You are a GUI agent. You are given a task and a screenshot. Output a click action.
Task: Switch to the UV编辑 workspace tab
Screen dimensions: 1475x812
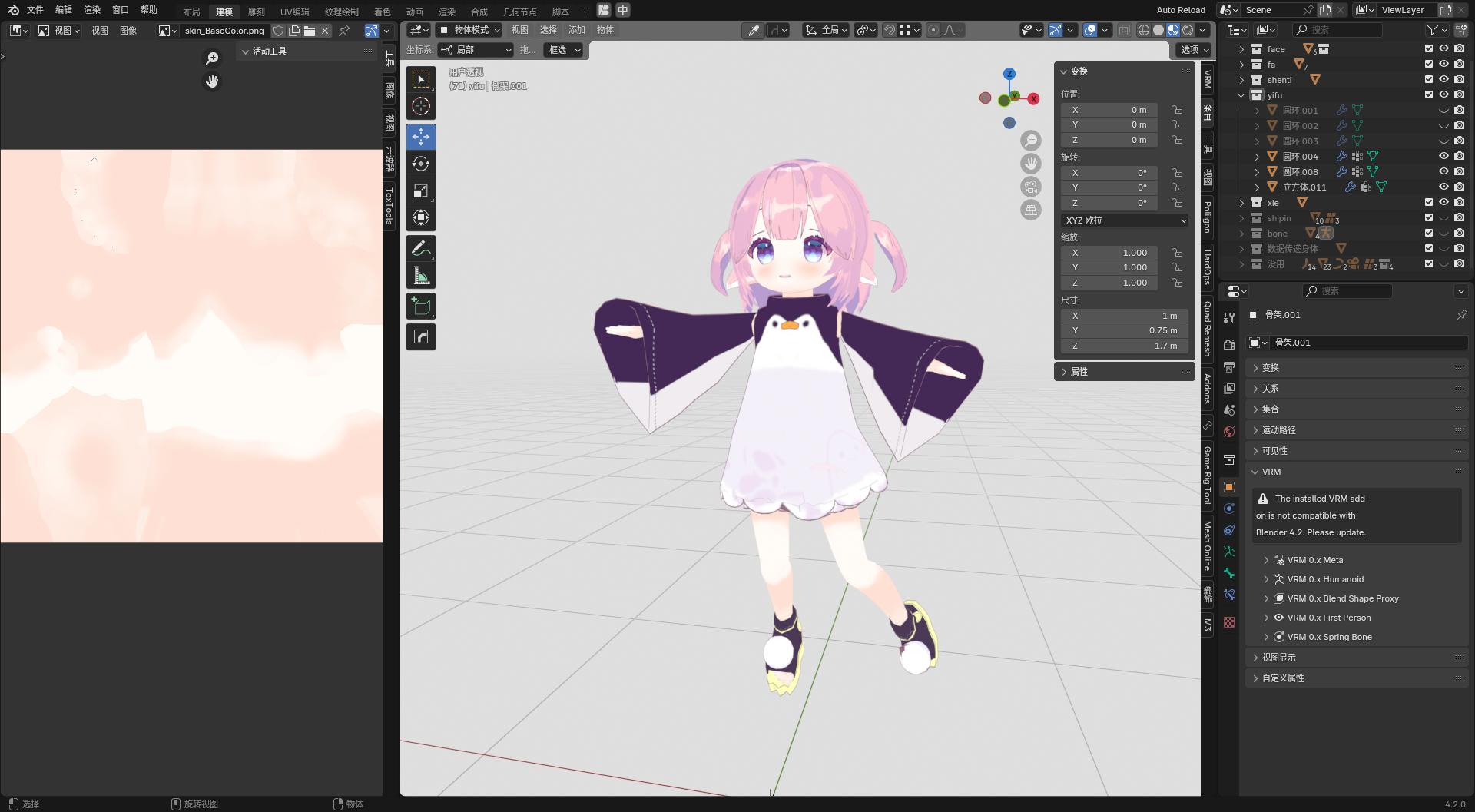(294, 12)
